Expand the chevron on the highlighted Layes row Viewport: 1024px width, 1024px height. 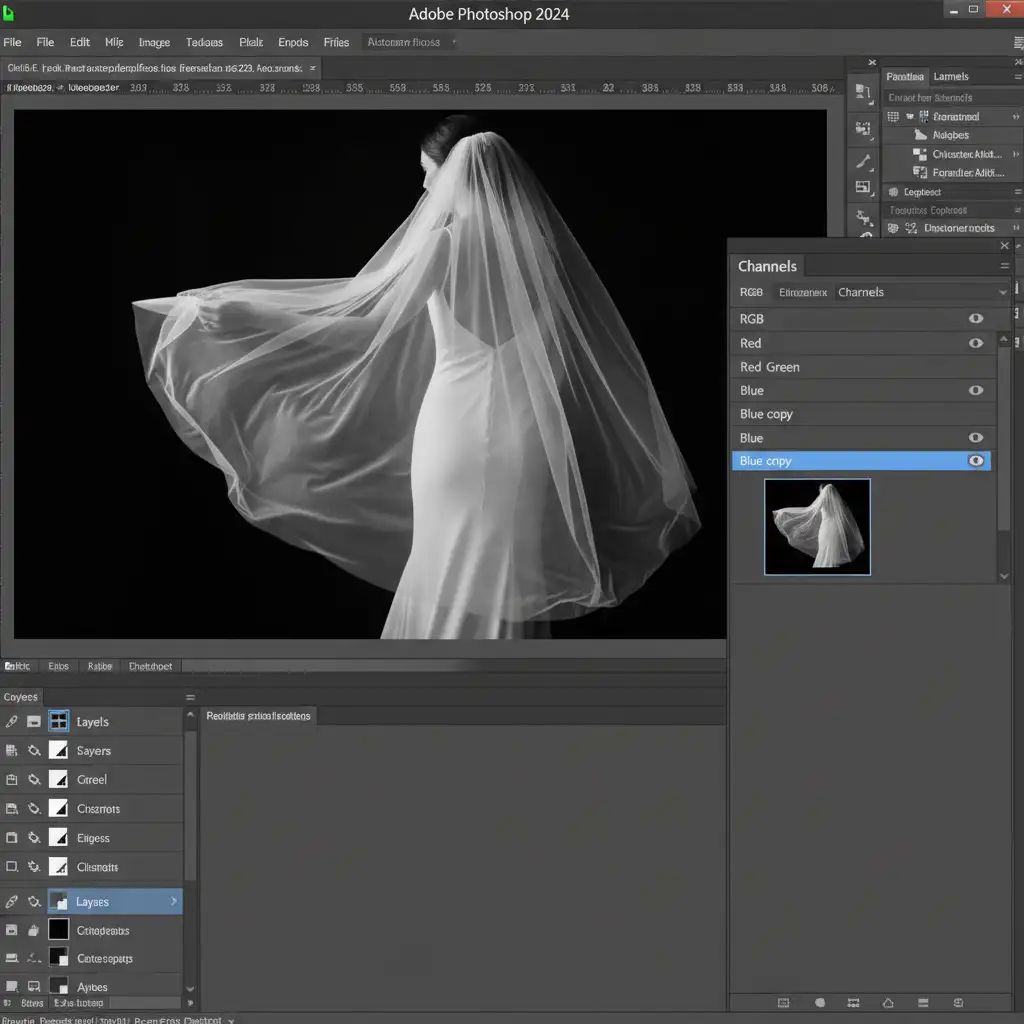point(174,902)
